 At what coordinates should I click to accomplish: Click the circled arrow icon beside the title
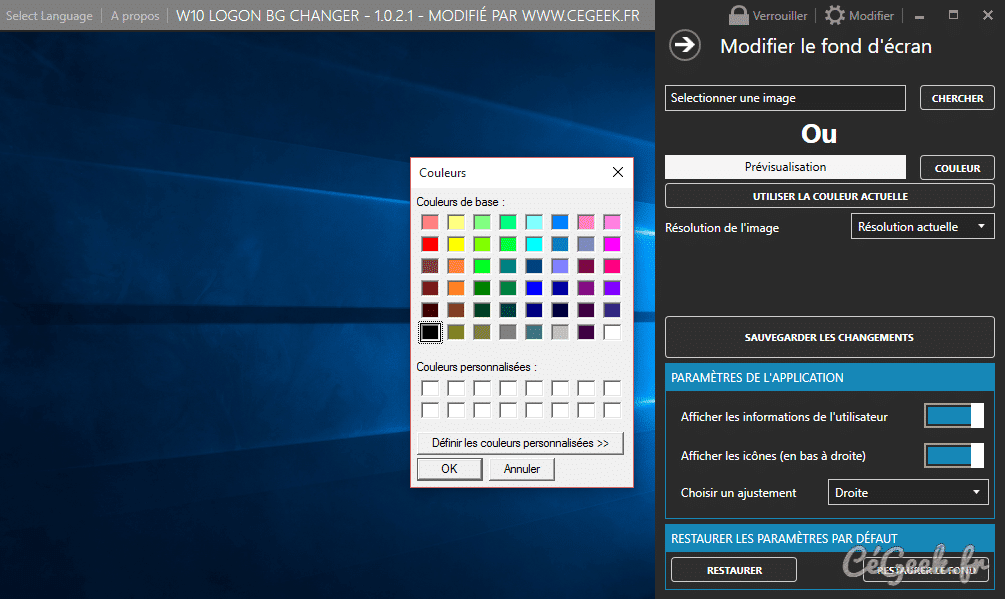point(685,45)
